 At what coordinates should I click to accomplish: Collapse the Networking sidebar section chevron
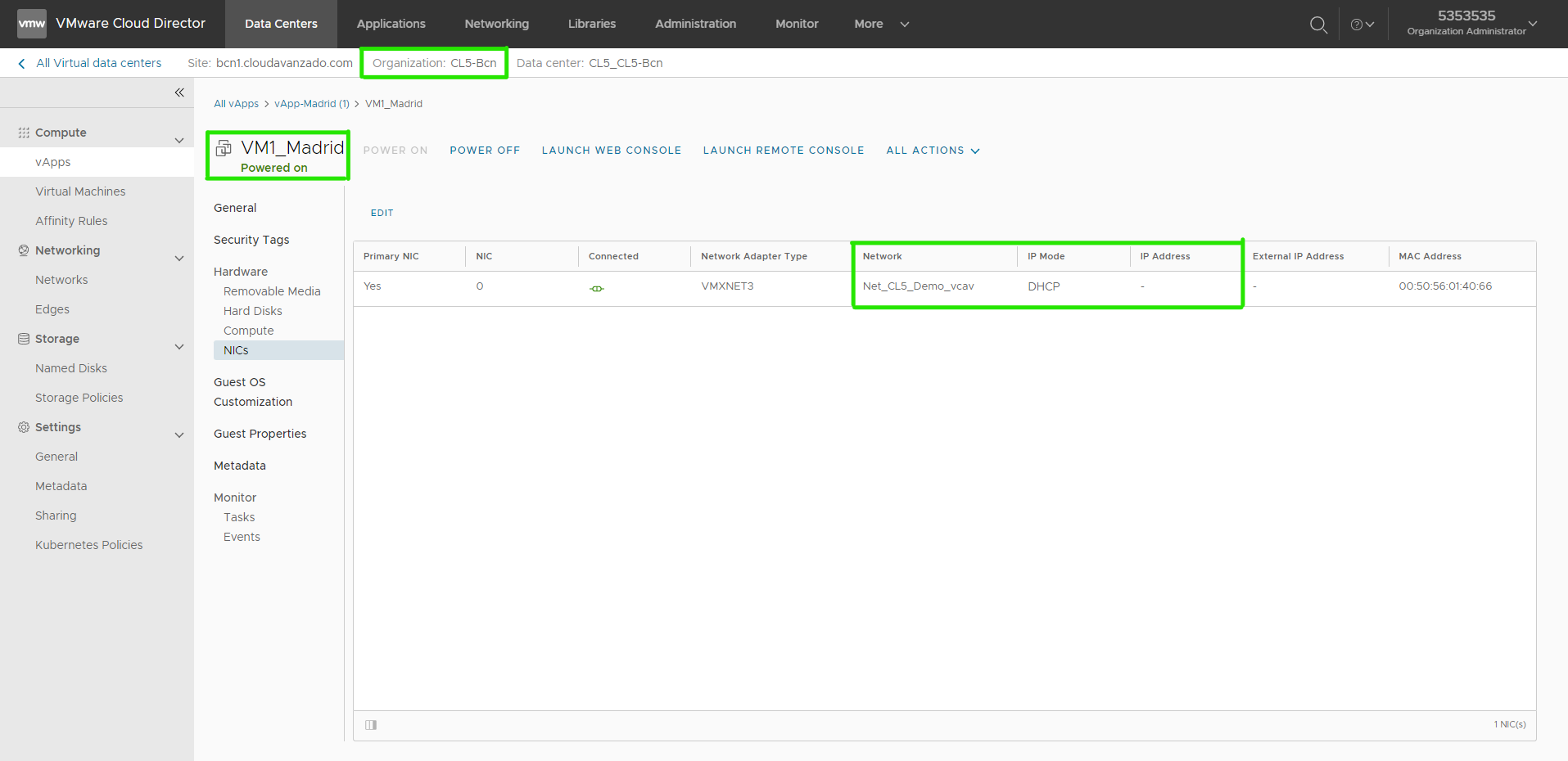click(179, 259)
